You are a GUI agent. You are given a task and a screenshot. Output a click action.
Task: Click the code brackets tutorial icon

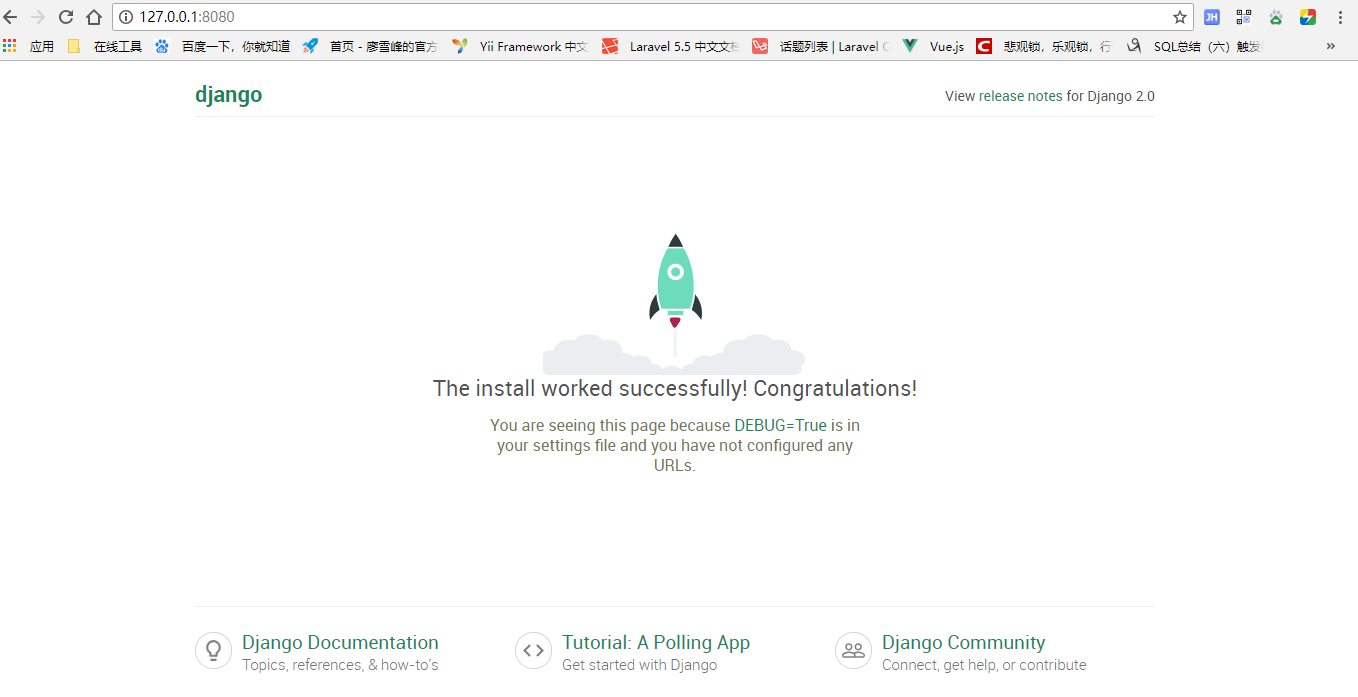point(533,650)
